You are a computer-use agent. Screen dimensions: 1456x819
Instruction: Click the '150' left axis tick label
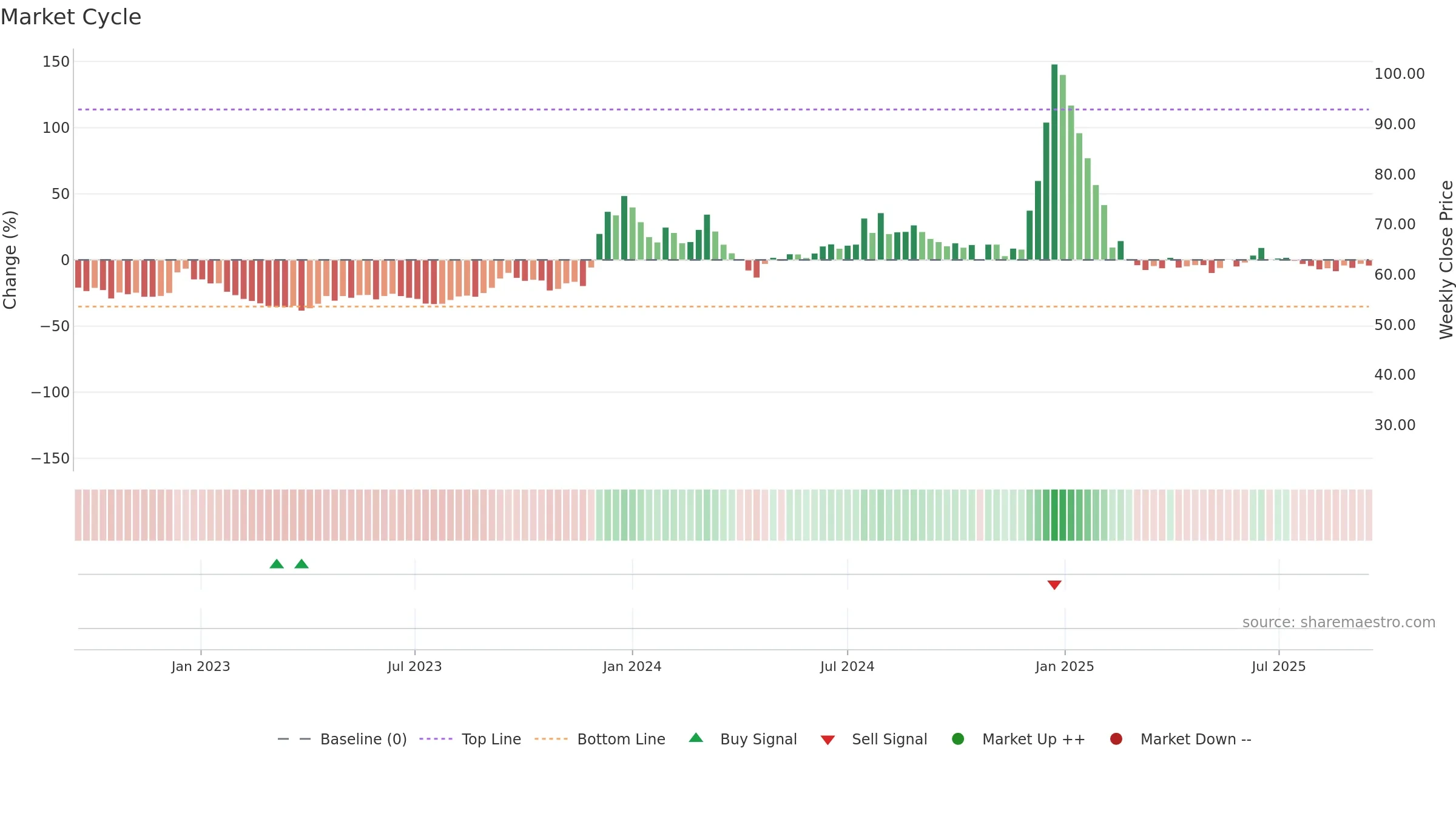(x=56, y=62)
